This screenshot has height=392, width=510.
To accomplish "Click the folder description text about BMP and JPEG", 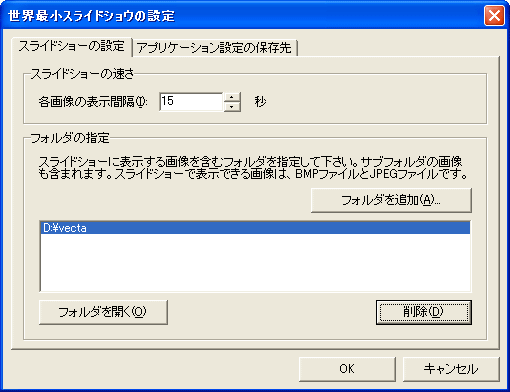I will pyautogui.click(x=253, y=168).
